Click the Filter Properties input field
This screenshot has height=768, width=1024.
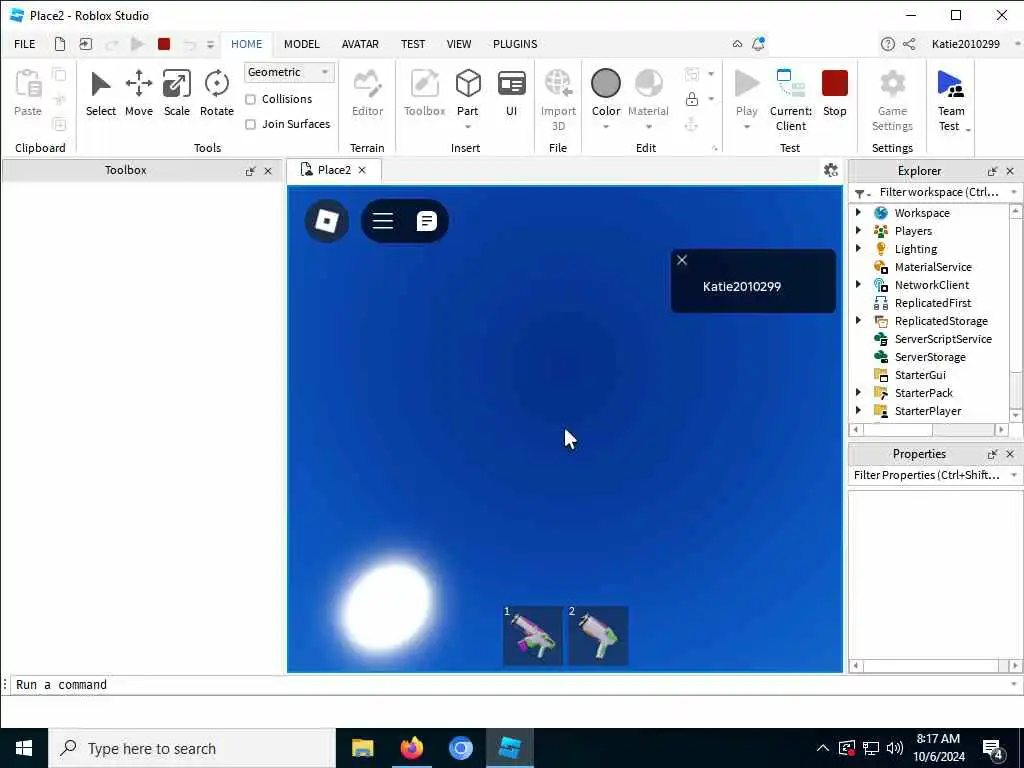click(927, 475)
